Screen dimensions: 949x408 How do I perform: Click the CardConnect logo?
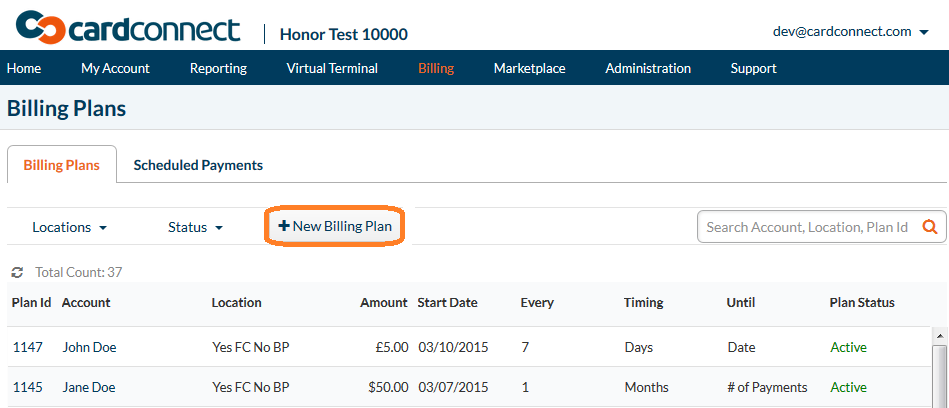point(128,27)
